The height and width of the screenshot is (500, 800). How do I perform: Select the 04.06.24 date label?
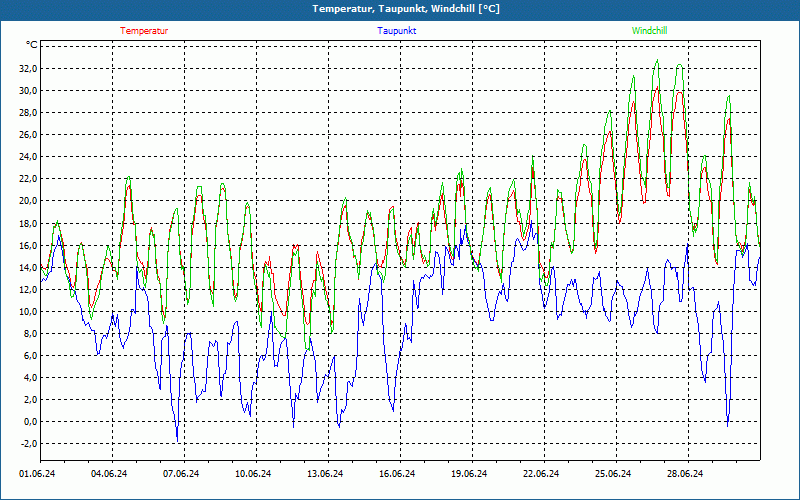pos(109,474)
